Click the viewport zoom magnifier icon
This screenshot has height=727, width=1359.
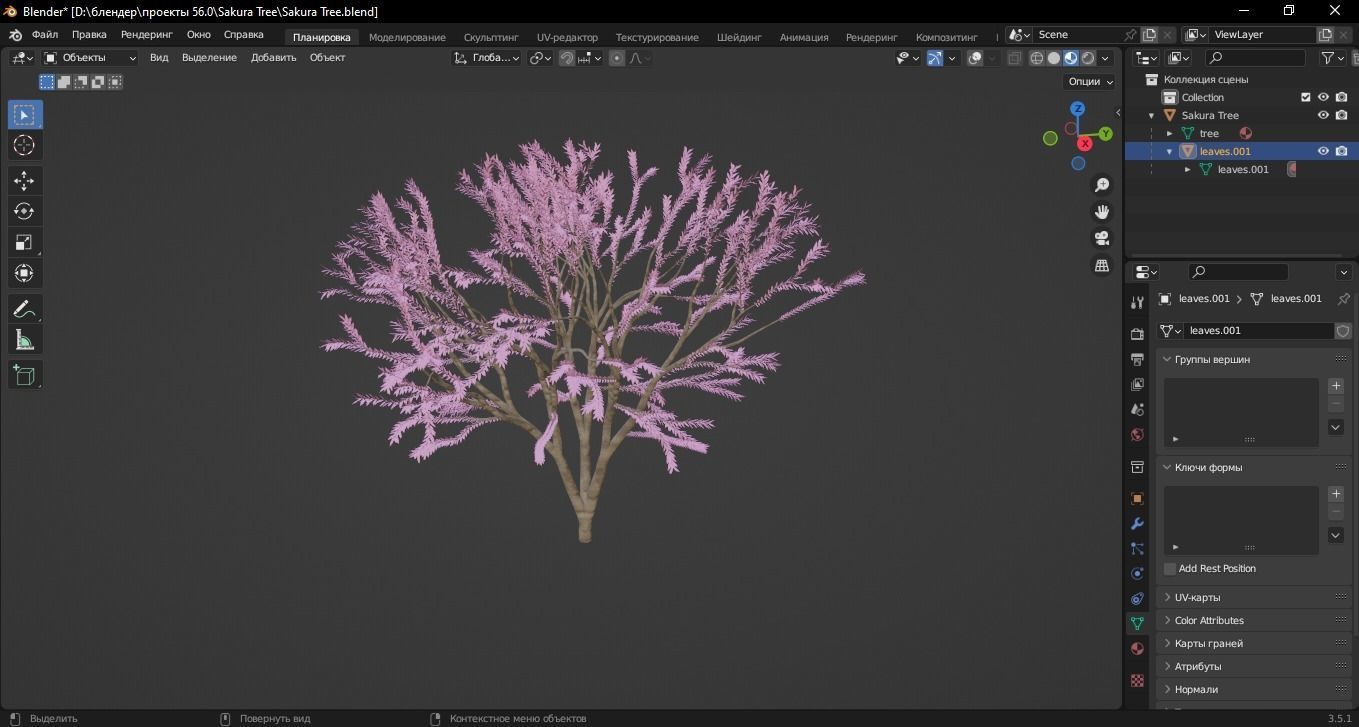1102,185
